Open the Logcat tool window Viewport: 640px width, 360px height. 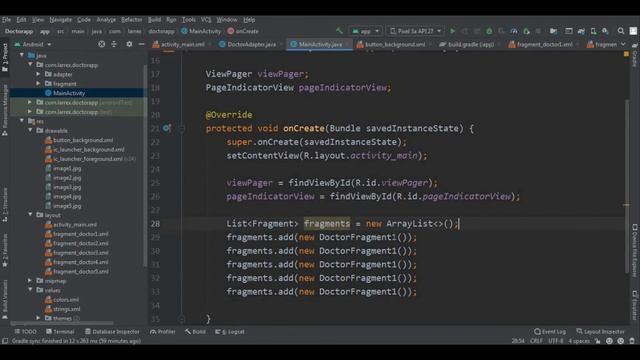pos(230,331)
